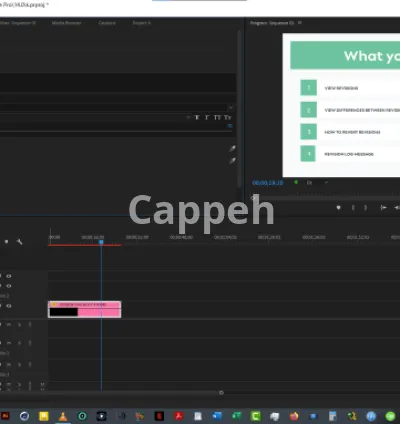Click the timeline add marker icon
This screenshot has width=400, height=424.
pos(6,242)
